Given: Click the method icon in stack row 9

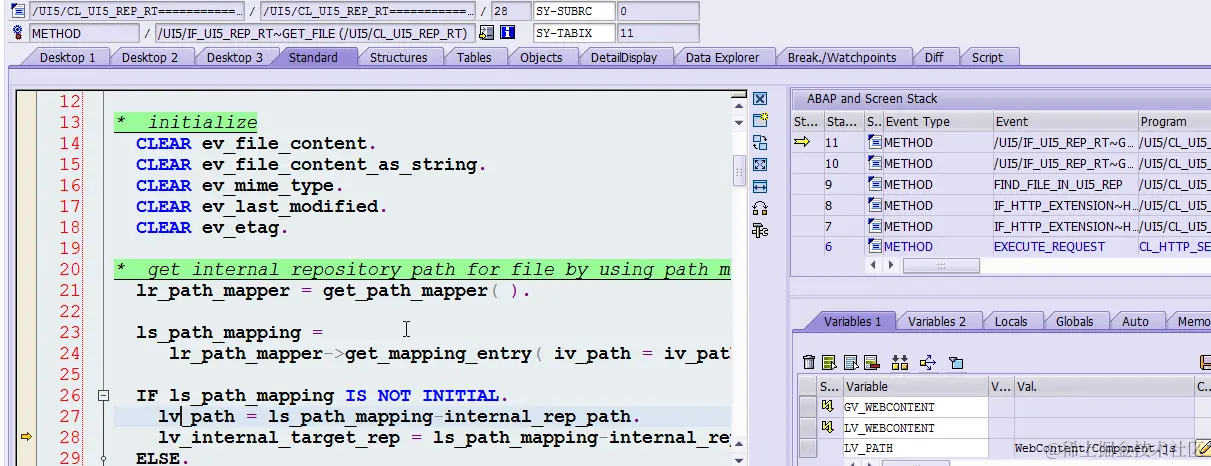Looking at the screenshot, I should [875, 184].
